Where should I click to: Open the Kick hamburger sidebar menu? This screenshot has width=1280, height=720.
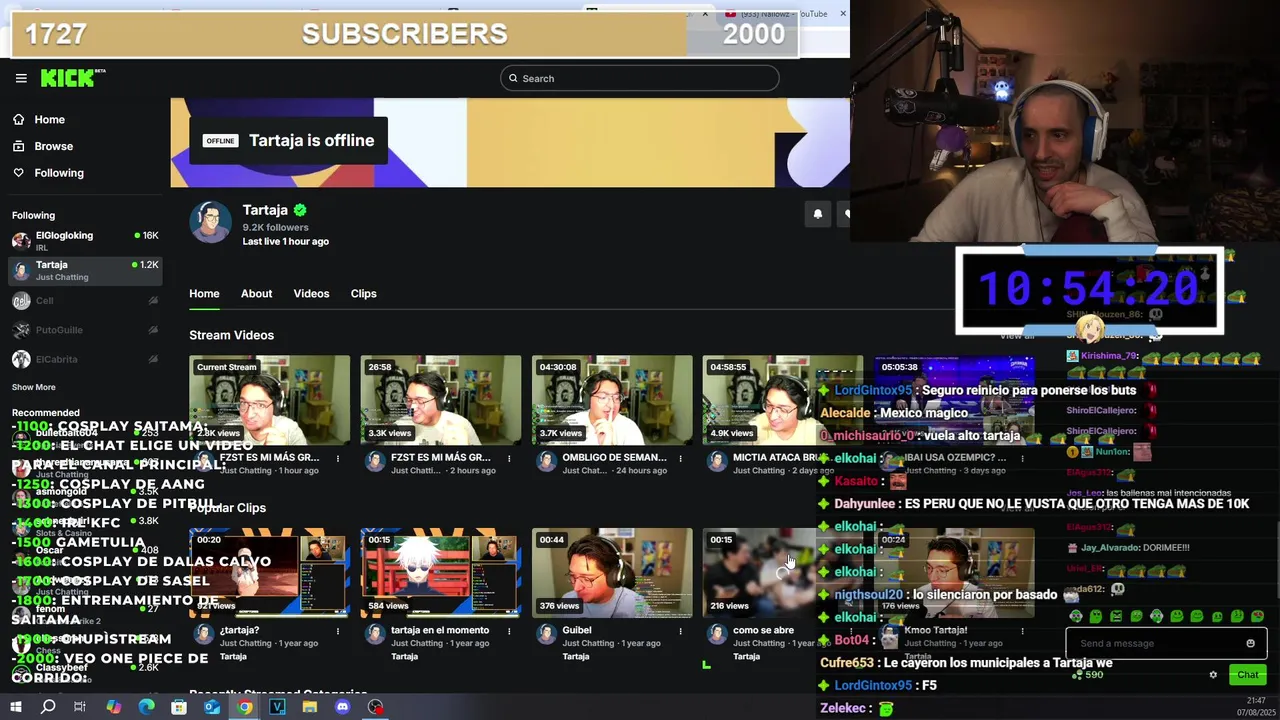(21, 78)
